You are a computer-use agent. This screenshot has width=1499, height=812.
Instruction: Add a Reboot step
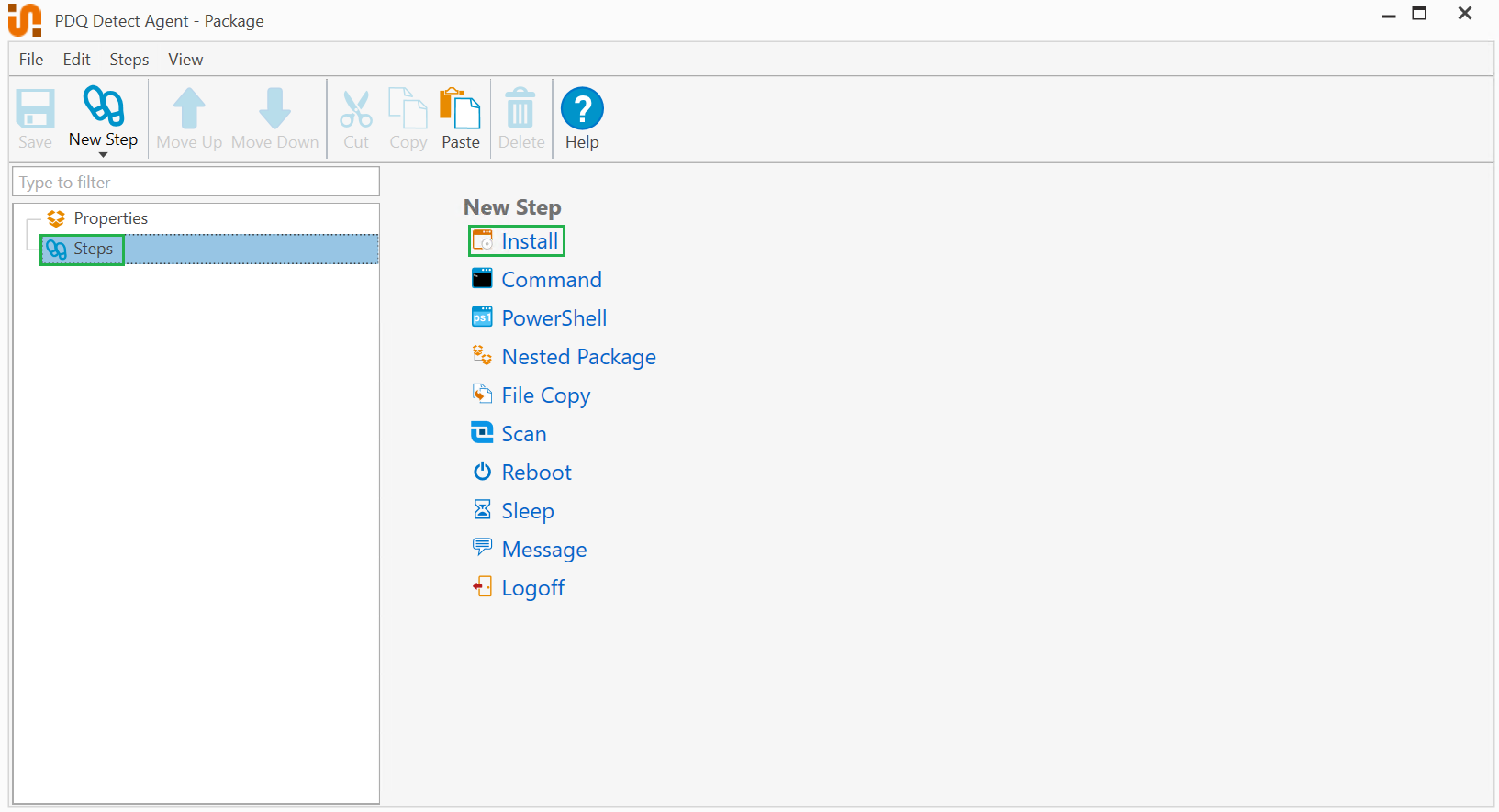coord(536,473)
